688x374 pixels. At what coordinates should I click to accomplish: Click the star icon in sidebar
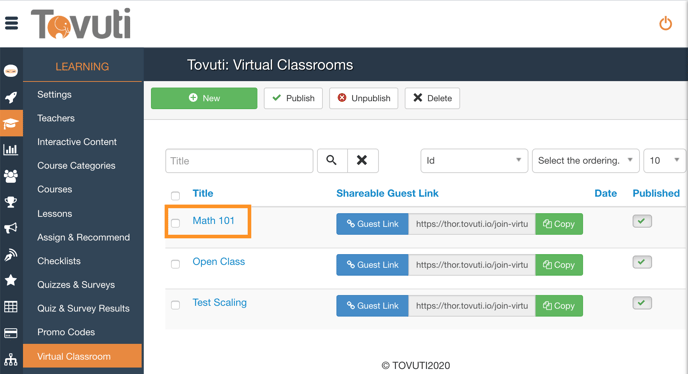pyautogui.click(x=11, y=280)
